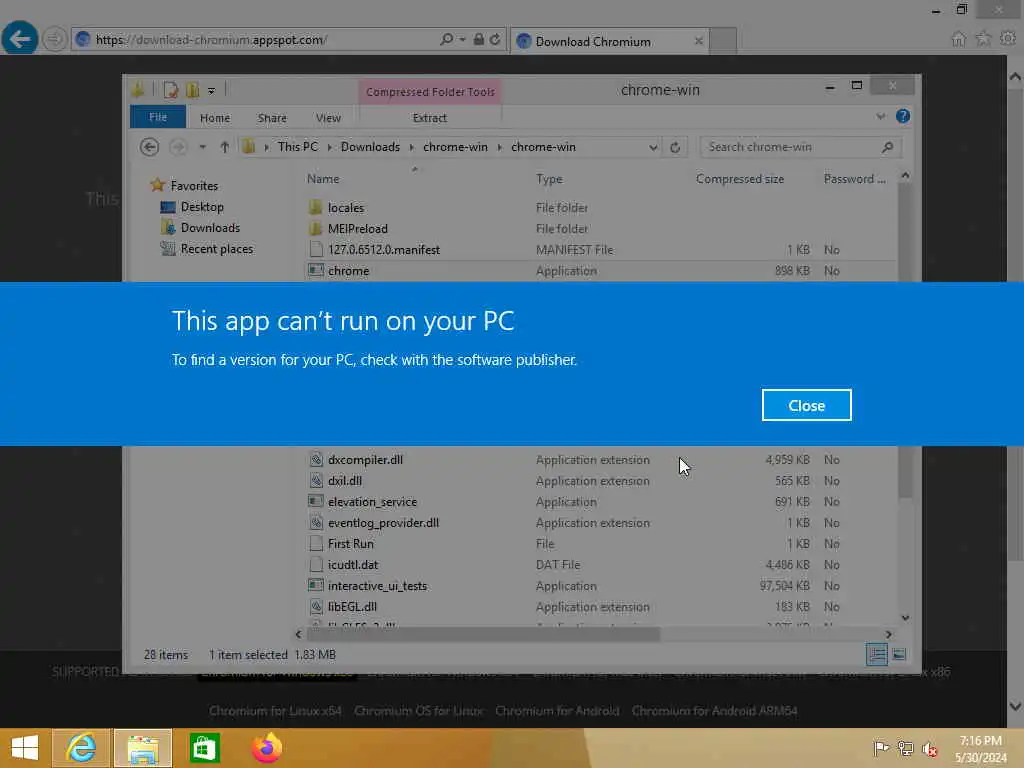Select interactive_ui_tests application

pyautogui.click(x=377, y=586)
